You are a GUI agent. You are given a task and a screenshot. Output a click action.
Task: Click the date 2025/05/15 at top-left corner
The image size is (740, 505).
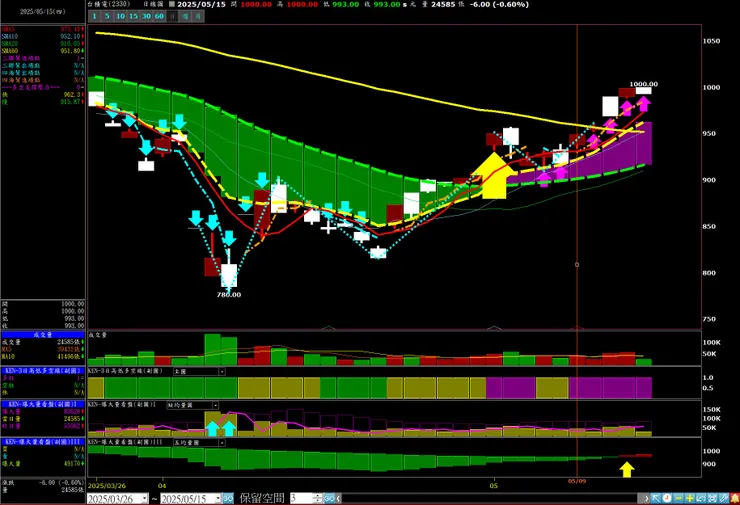point(42,12)
